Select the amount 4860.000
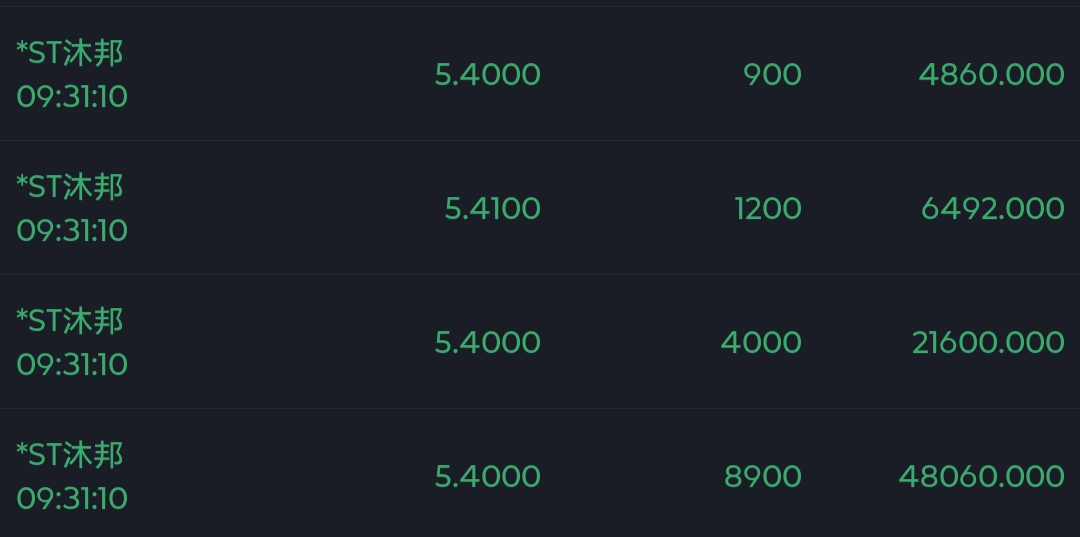Screen dimensions: 1080x537 click(991, 75)
